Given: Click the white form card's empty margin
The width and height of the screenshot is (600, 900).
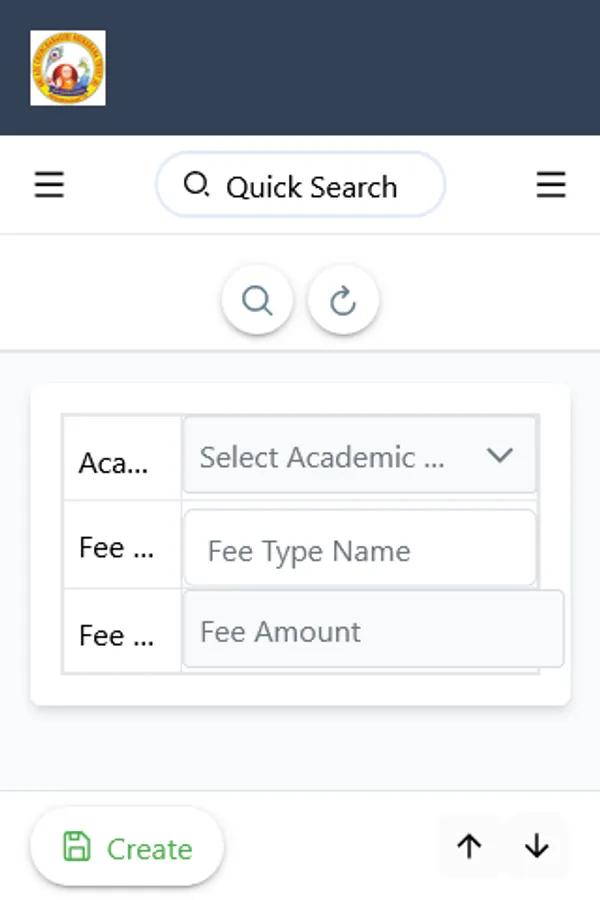Looking at the screenshot, I should point(300,690).
